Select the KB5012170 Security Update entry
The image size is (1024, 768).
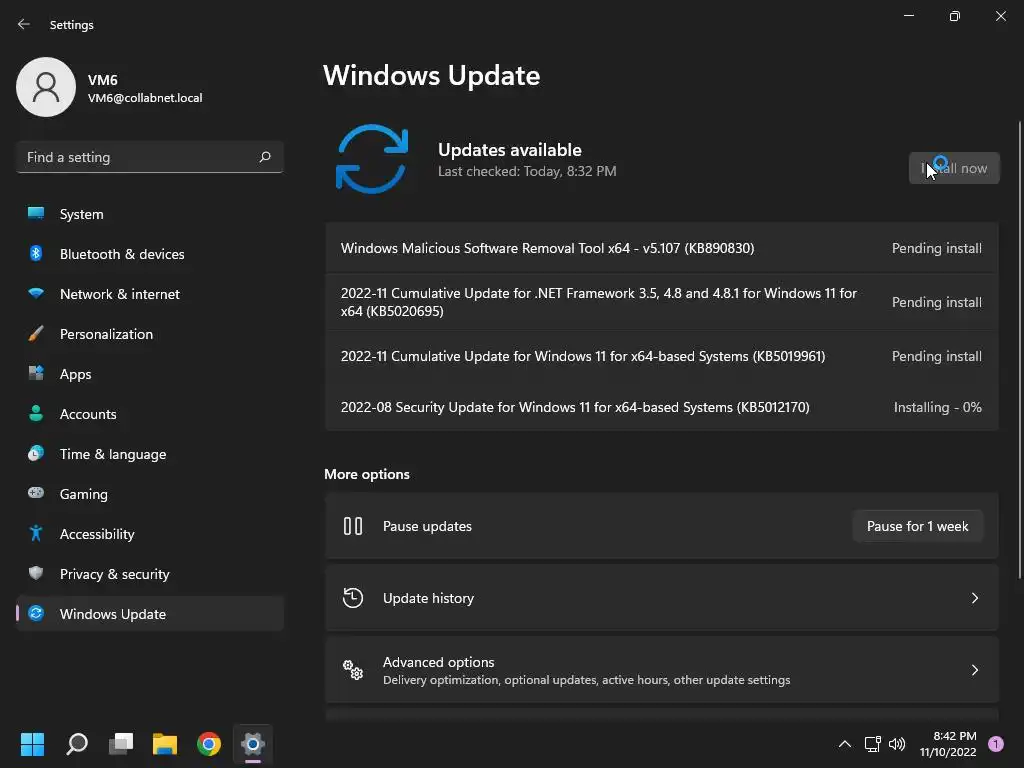[662, 407]
